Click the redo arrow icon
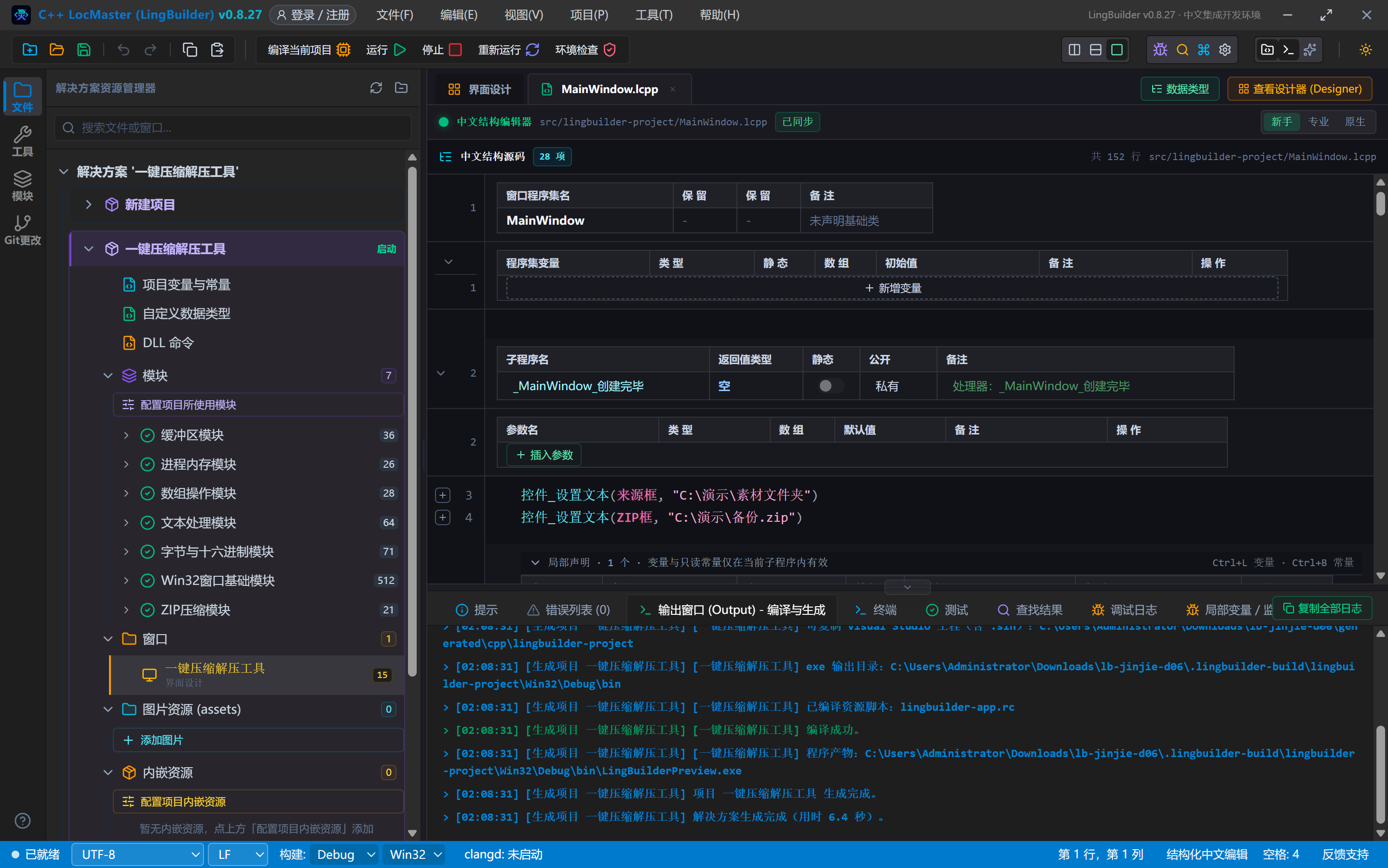Image resolution: width=1388 pixels, height=868 pixels. (150, 50)
